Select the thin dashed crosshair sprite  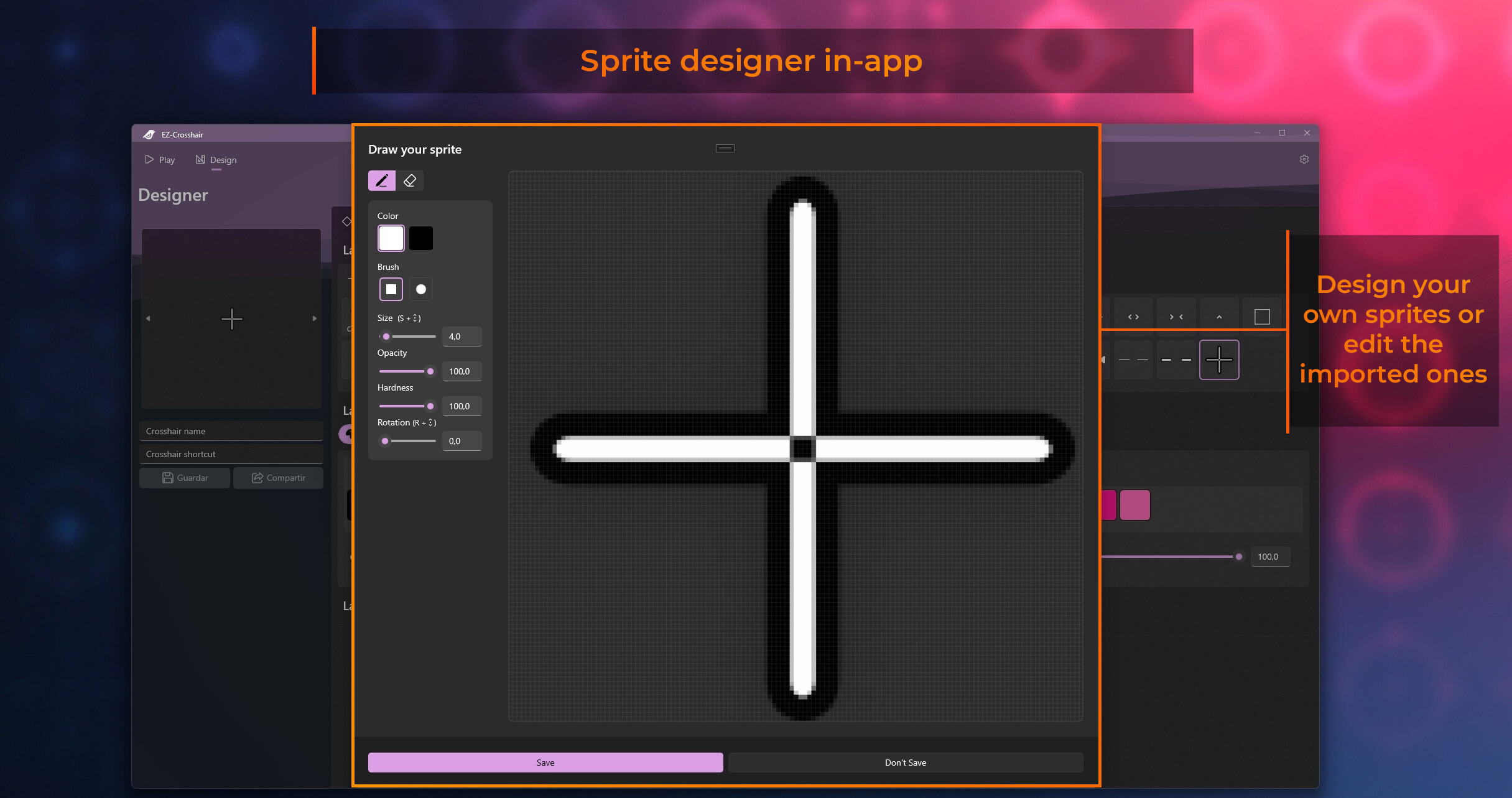point(1134,360)
